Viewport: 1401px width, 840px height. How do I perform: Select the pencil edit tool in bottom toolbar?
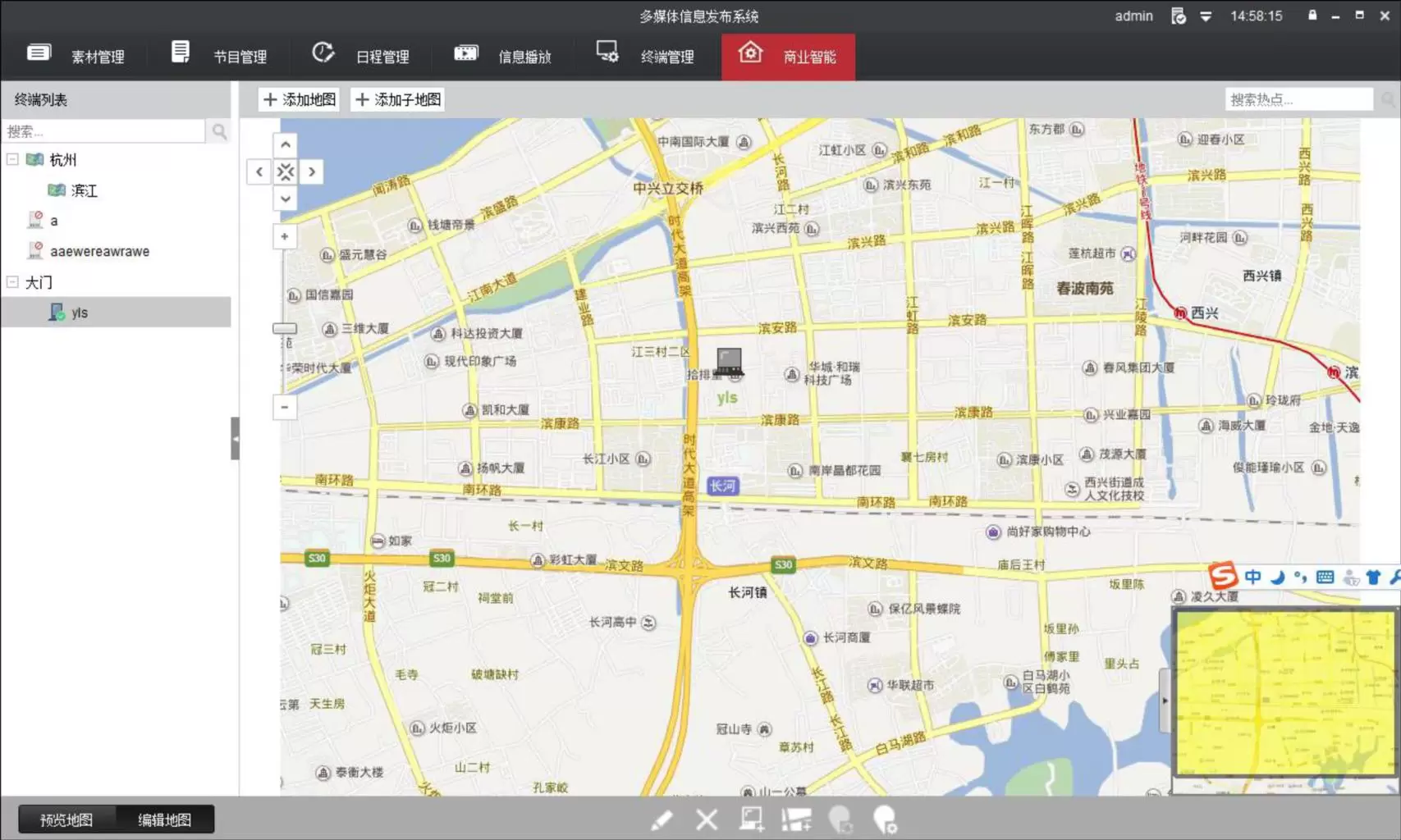point(662,819)
